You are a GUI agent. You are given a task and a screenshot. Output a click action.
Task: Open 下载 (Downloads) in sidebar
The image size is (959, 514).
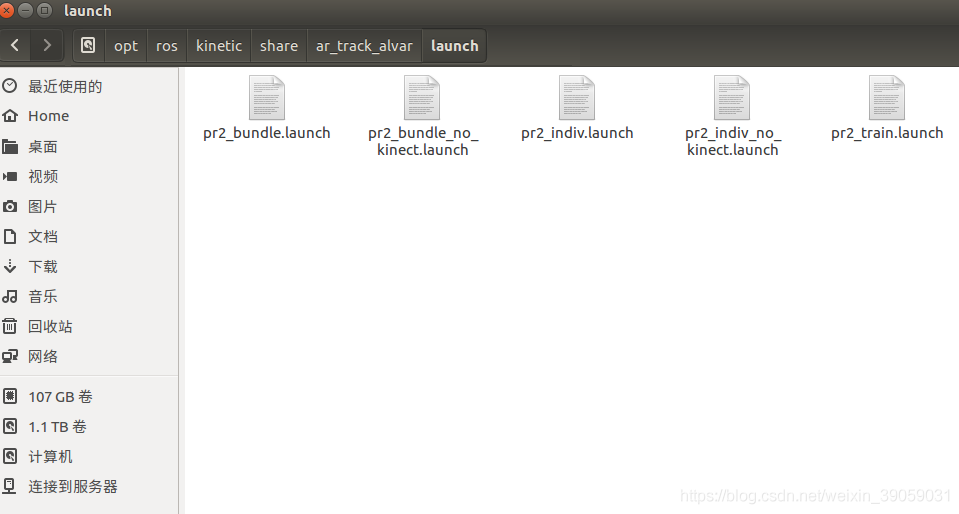(42, 266)
